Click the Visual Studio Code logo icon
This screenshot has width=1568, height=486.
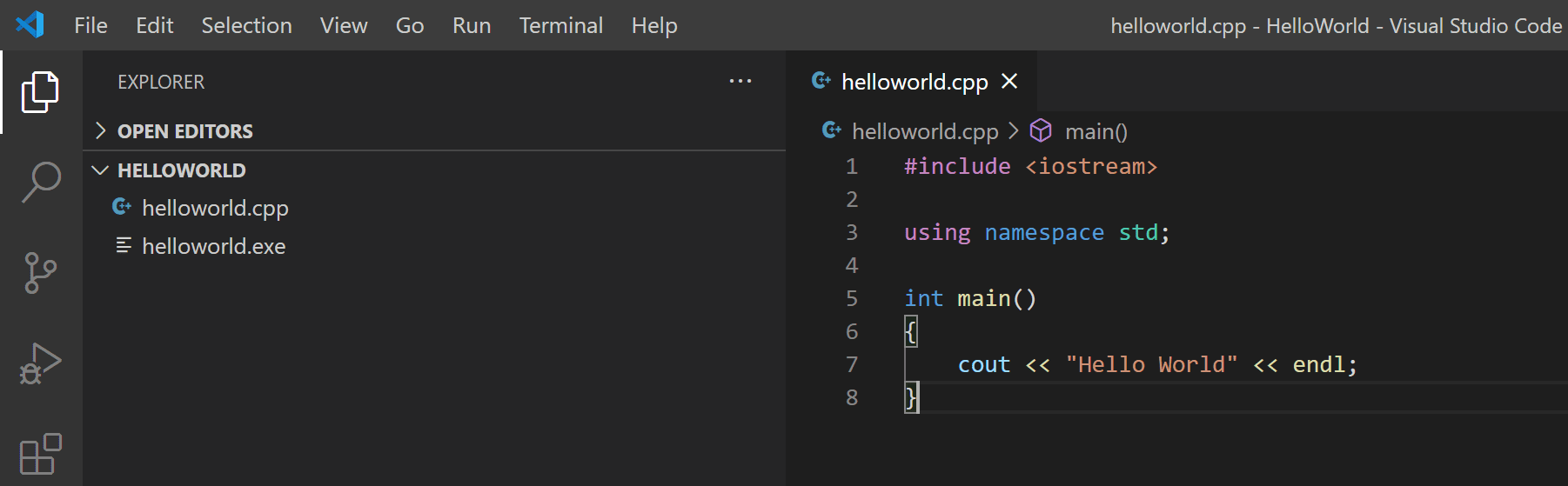point(30,24)
